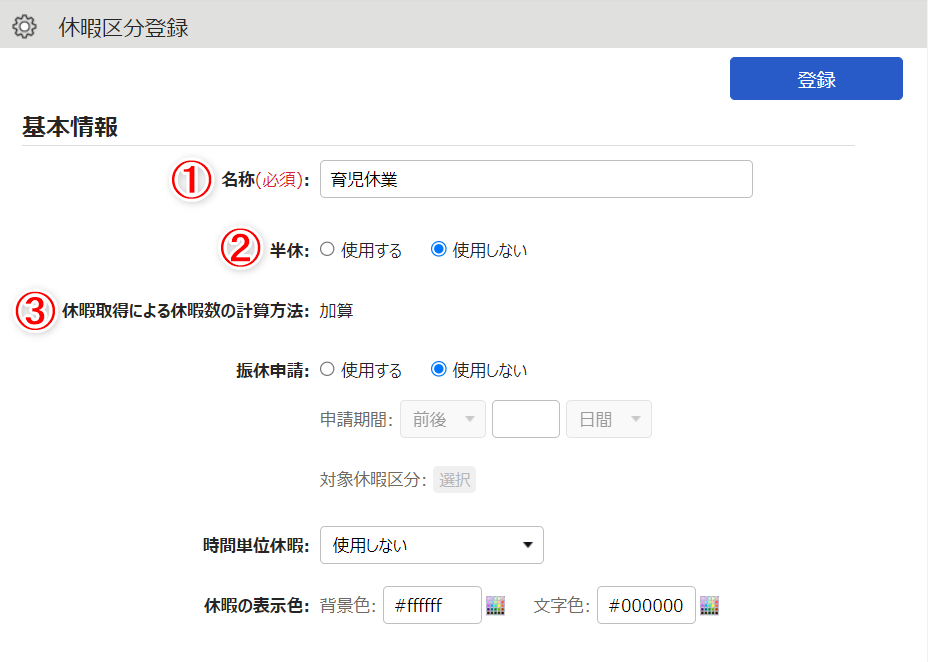This screenshot has height=662, width=928.
Task: Click the empty 申請期間 number field
Action: pos(526,419)
